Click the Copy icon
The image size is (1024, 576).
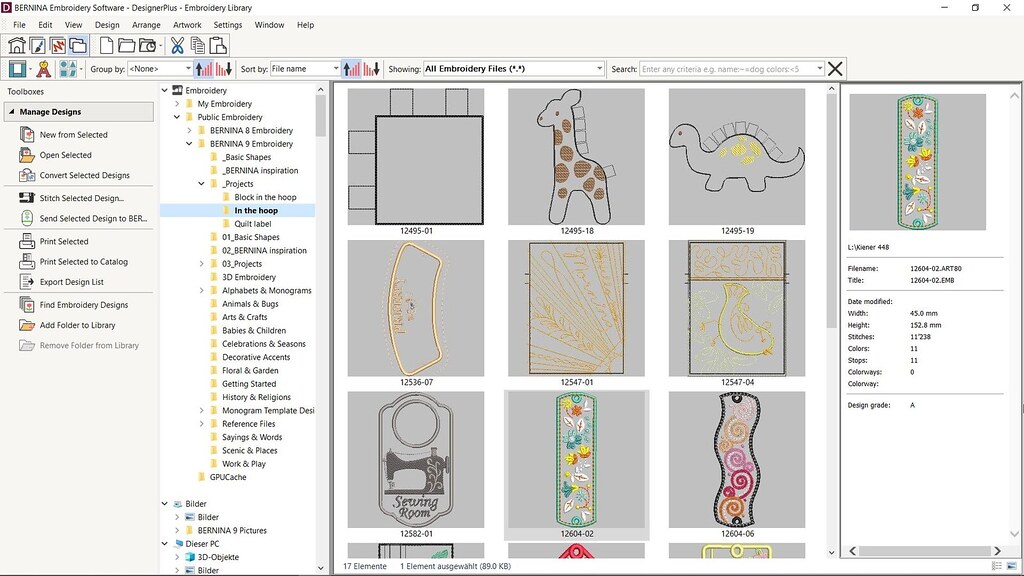pos(198,44)
